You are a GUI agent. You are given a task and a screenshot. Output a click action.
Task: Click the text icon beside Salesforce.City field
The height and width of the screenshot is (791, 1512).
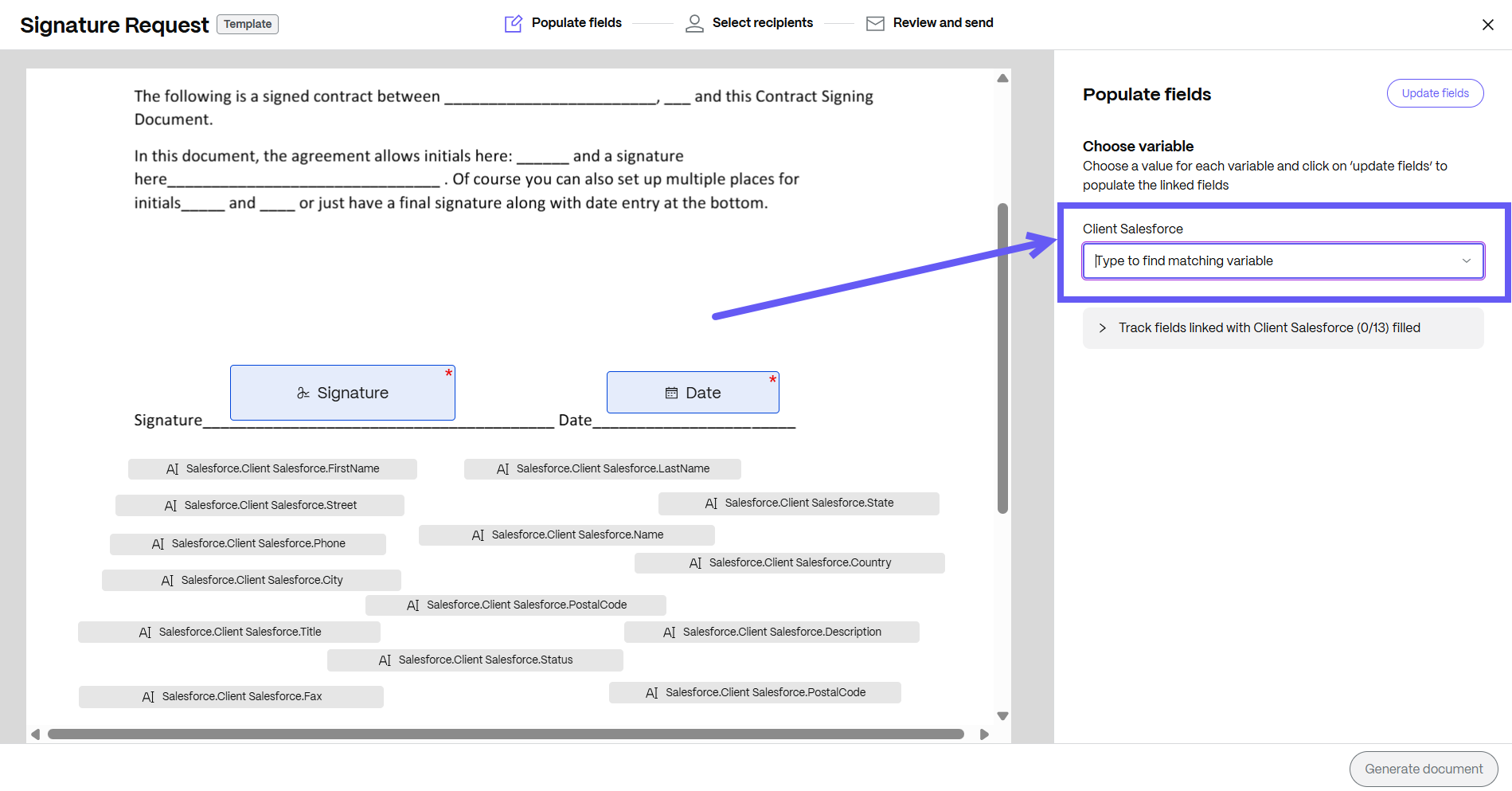coord(167,581)
